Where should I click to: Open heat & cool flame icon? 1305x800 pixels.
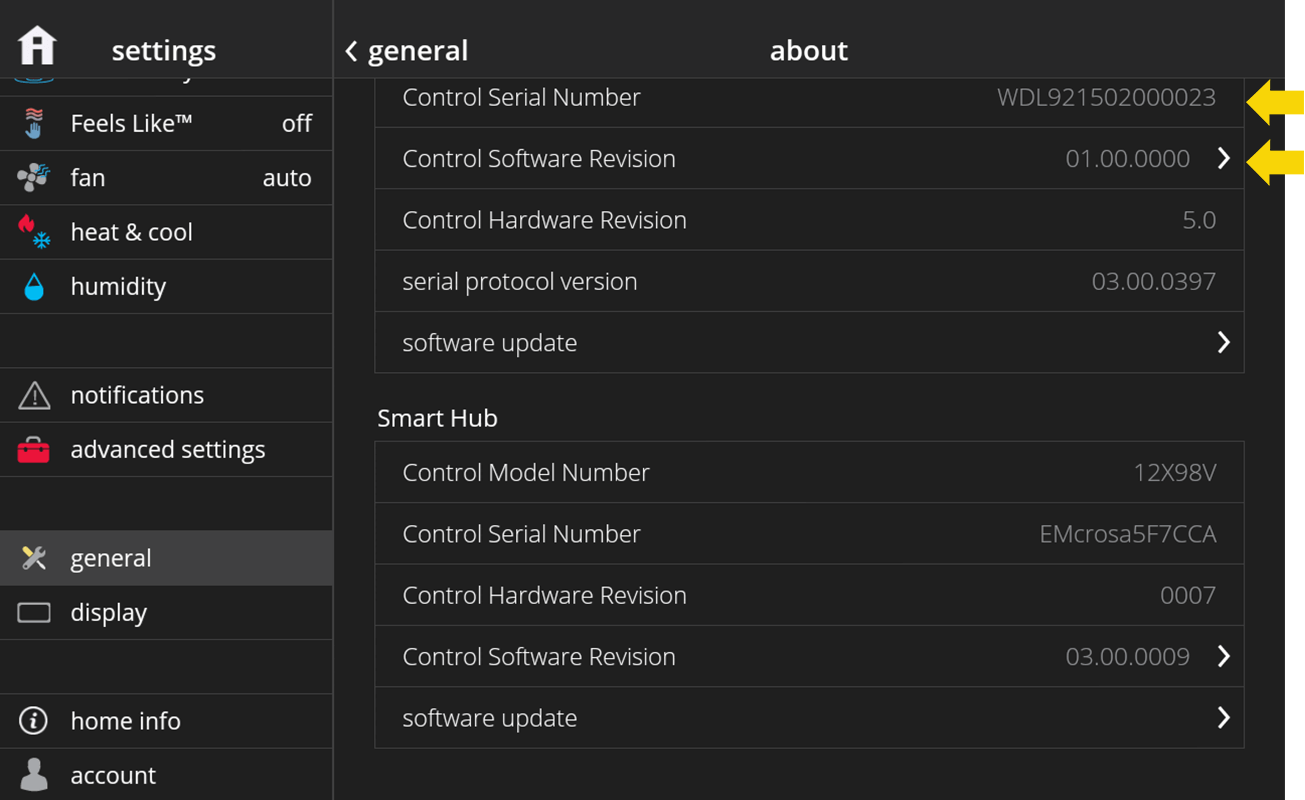34,232
